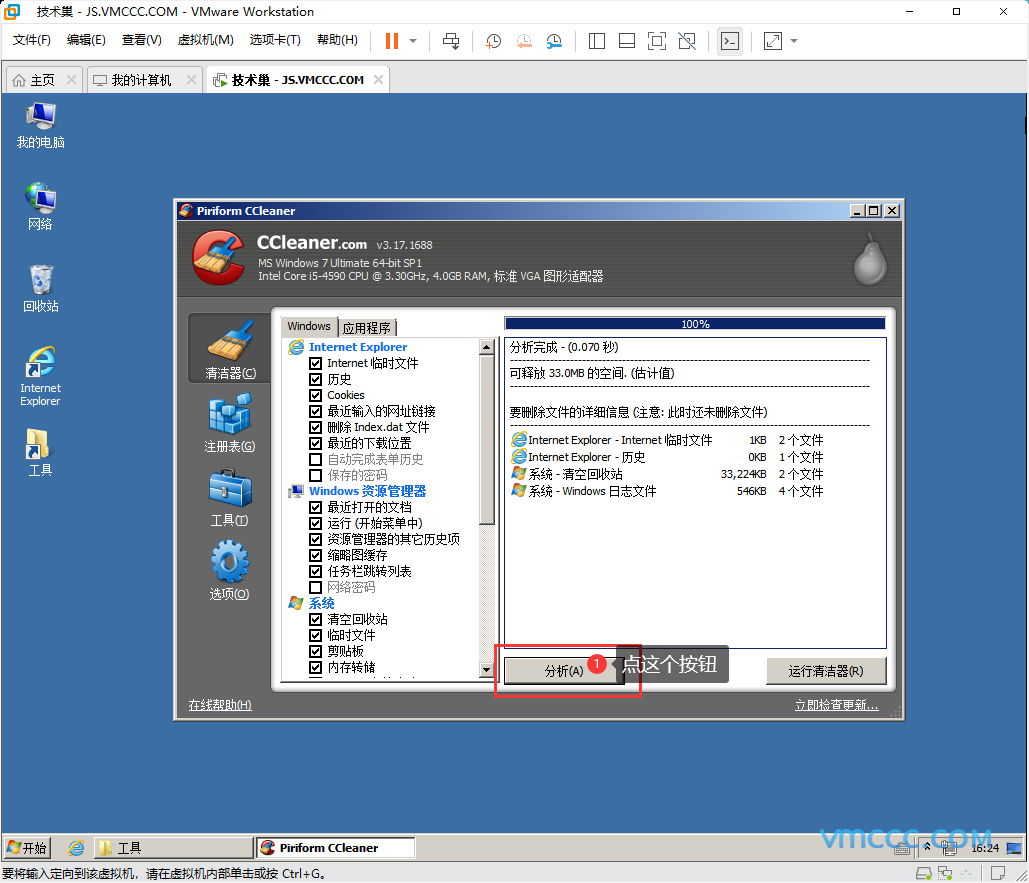Select the 系统 - 清空回收站 result row
Image resolution: width=1029 pixels, height=883 pixels.
(667, 474)
